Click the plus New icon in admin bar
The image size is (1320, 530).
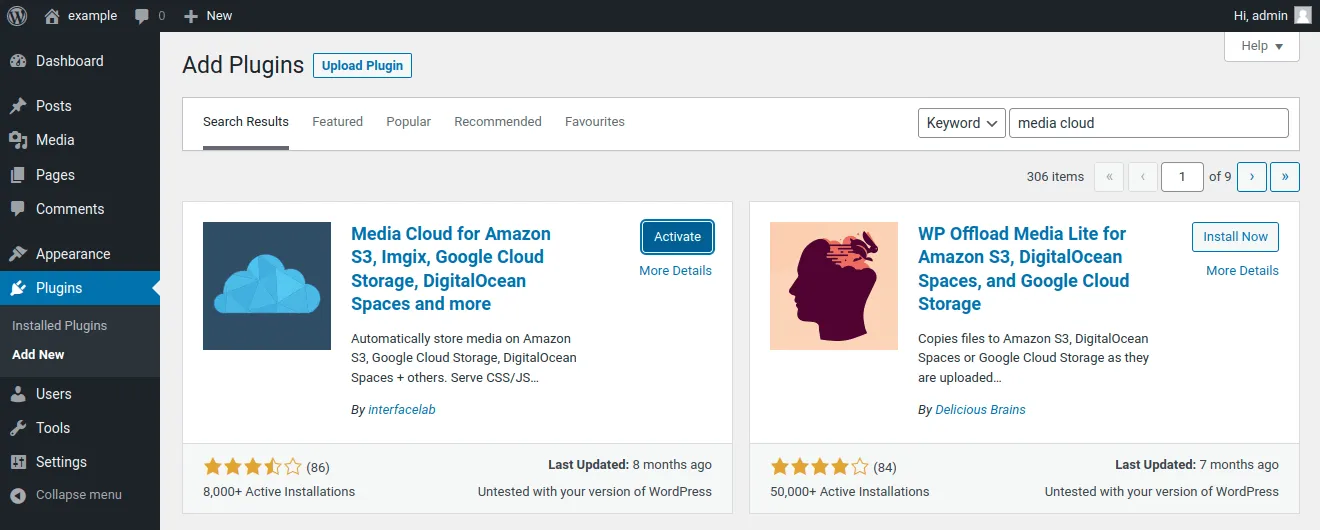[x=191, y=16]
